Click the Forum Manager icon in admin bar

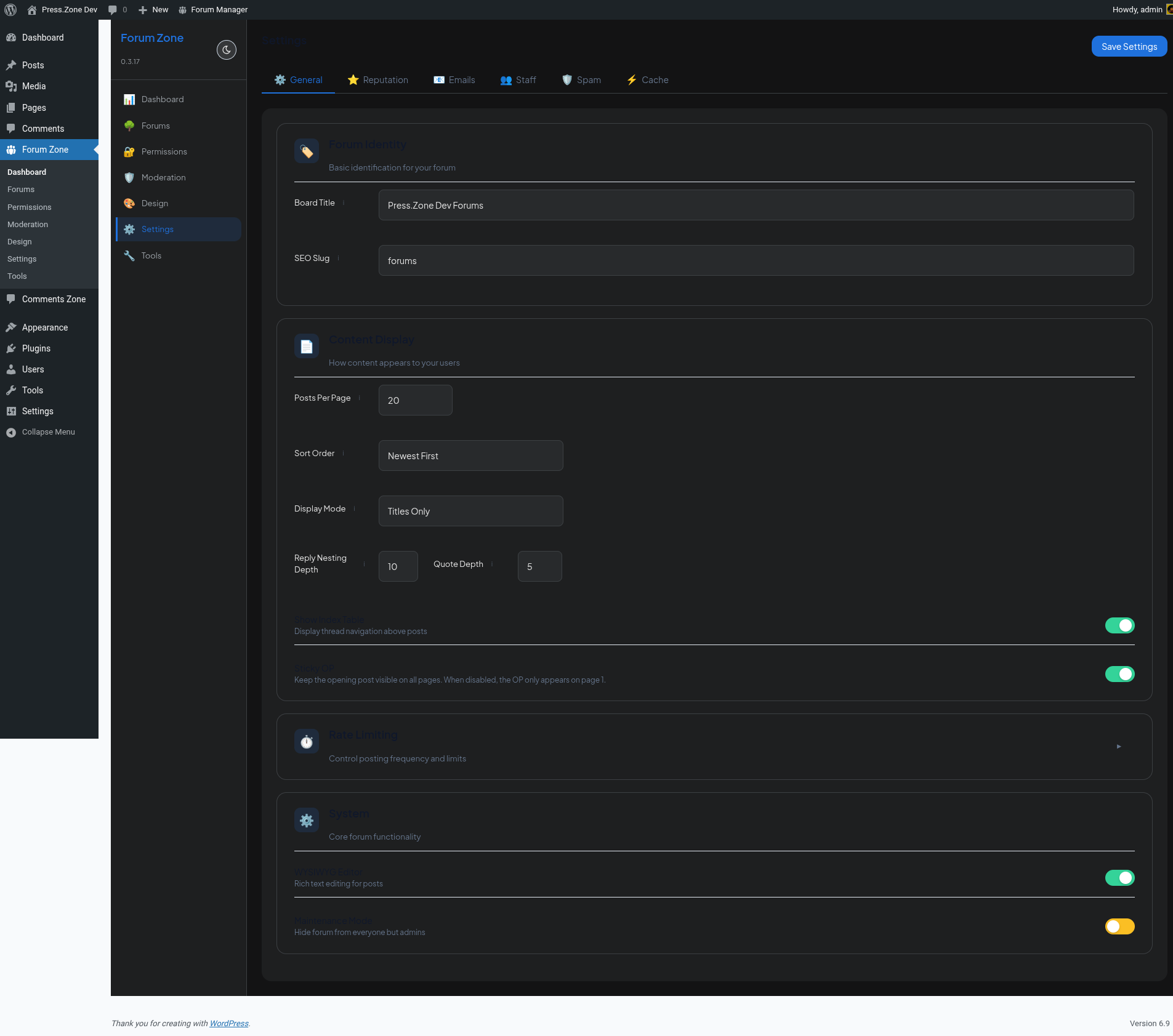(x=182, y=10)
